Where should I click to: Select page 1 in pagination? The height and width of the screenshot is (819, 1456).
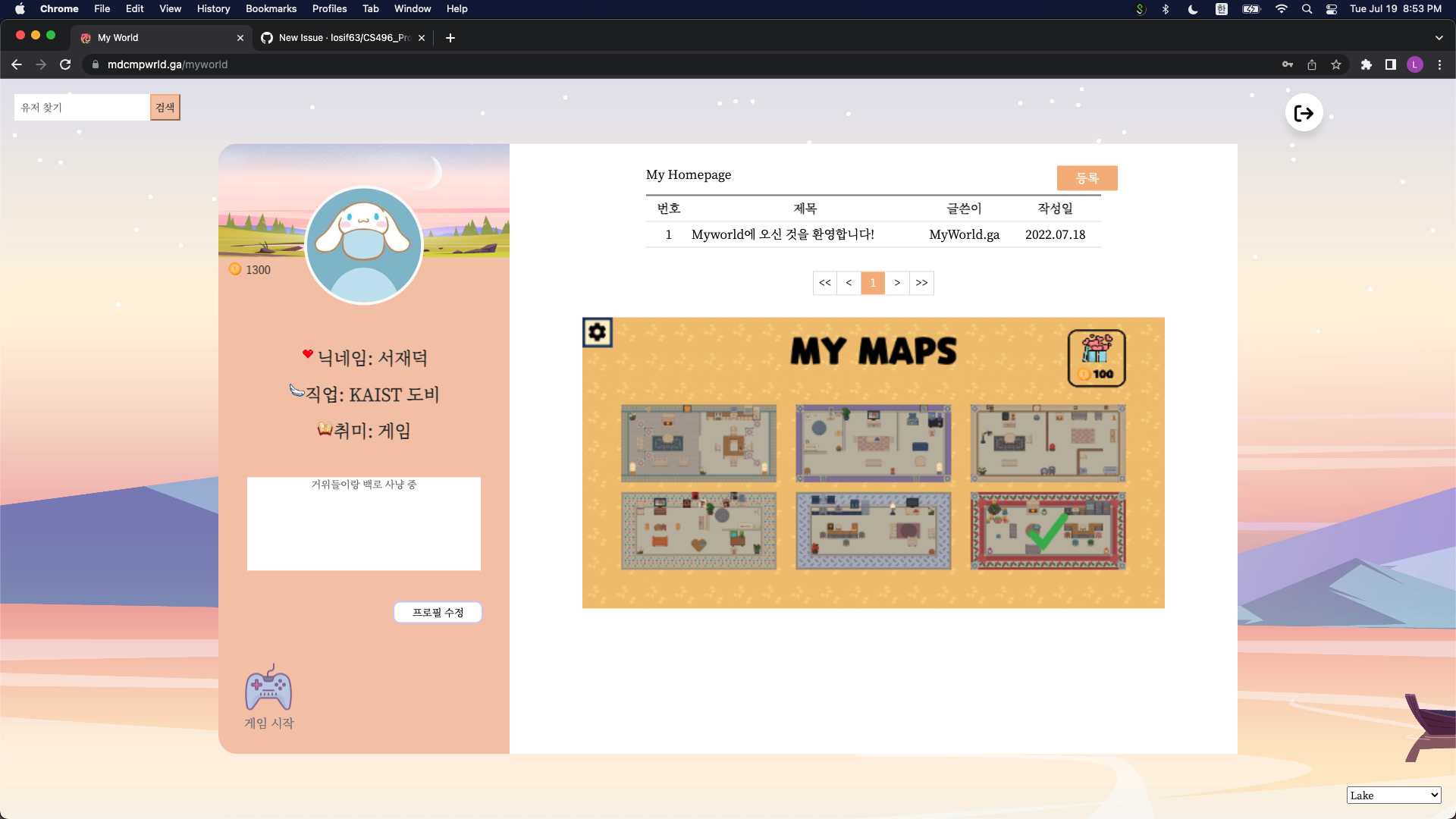[x=873, y=283]
